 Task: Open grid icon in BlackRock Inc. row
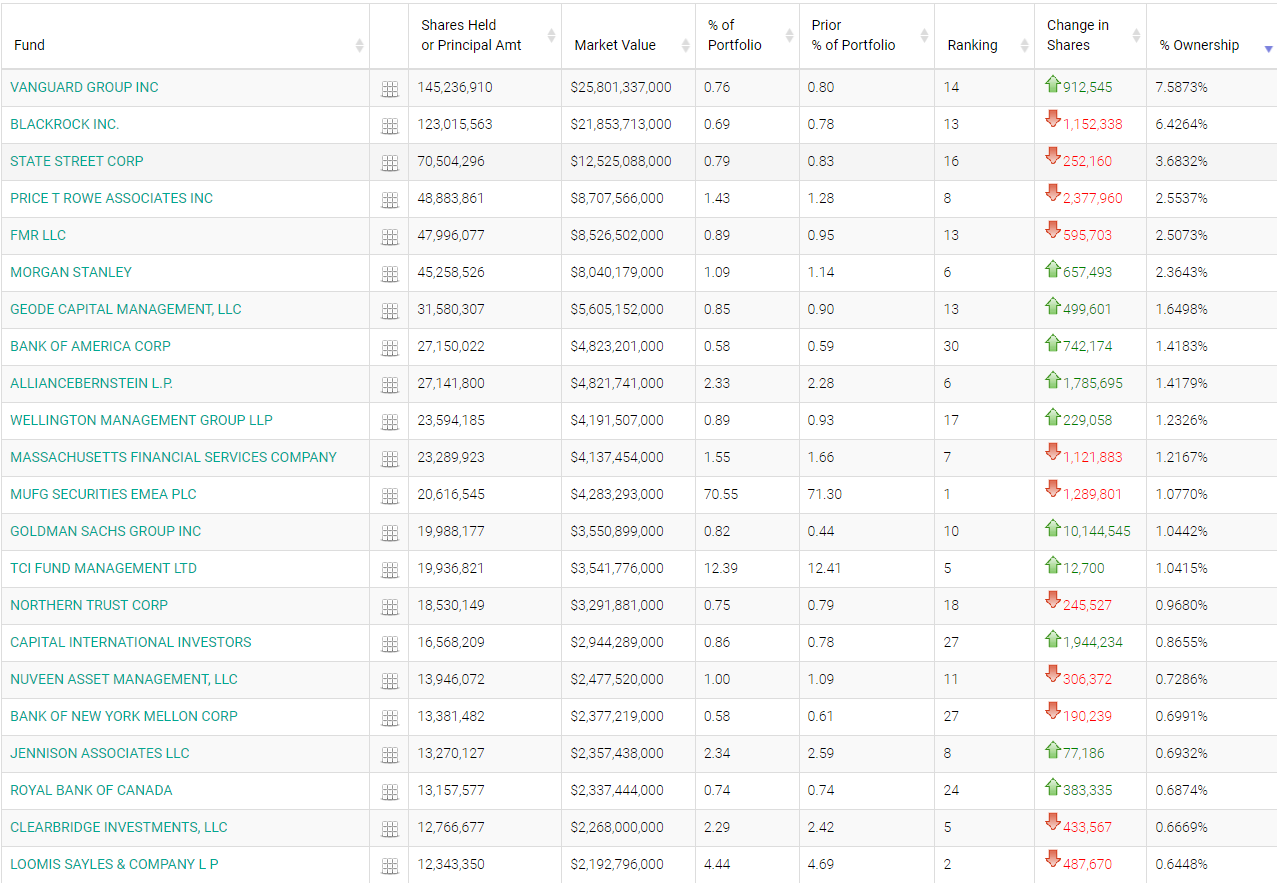[x=390, y=126]
